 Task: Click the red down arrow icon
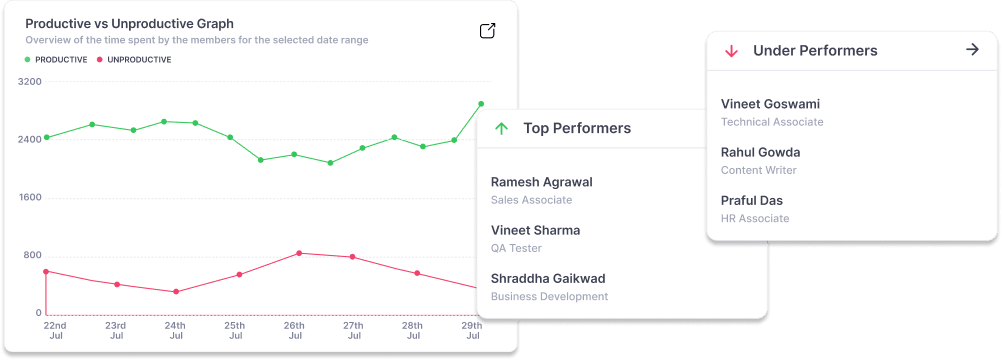[732, 52]
